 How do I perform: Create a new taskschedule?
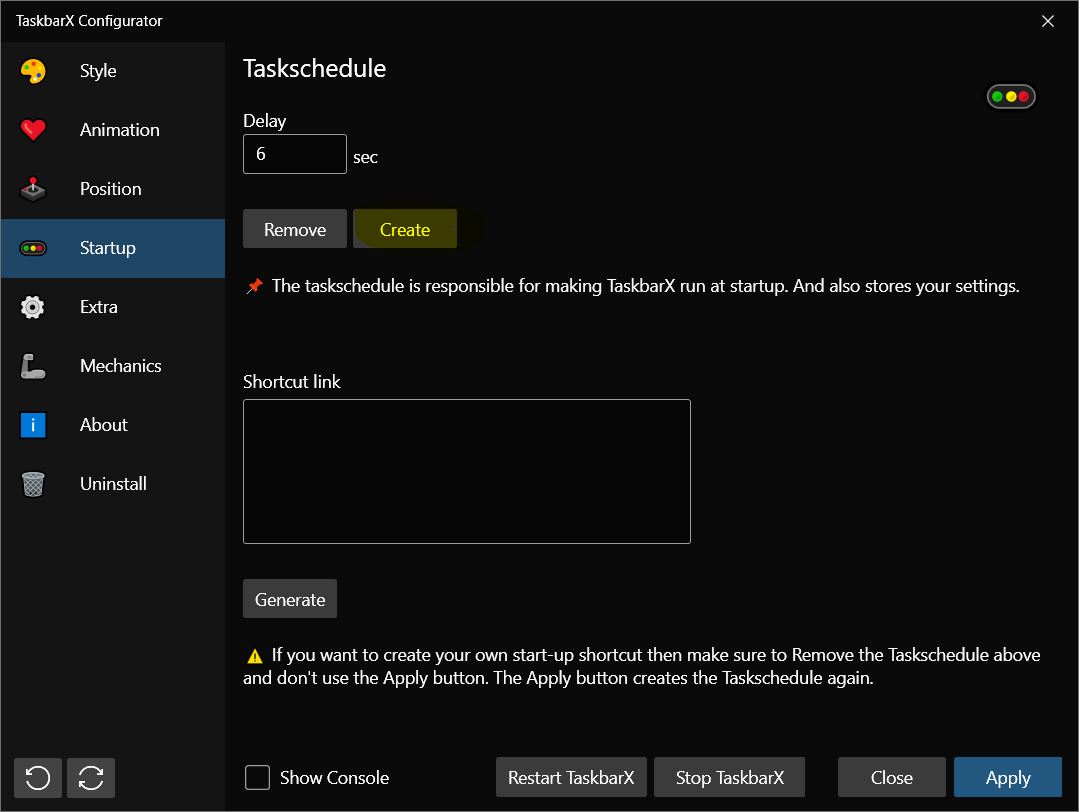click(405, 229)
